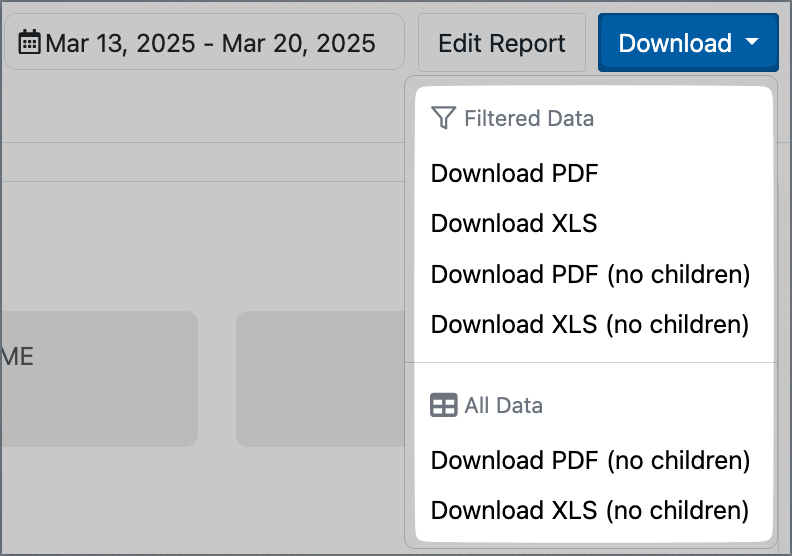Click the calendar icon beside the date range
This screenshot has width=792, height=556.
tap(29, 42)
